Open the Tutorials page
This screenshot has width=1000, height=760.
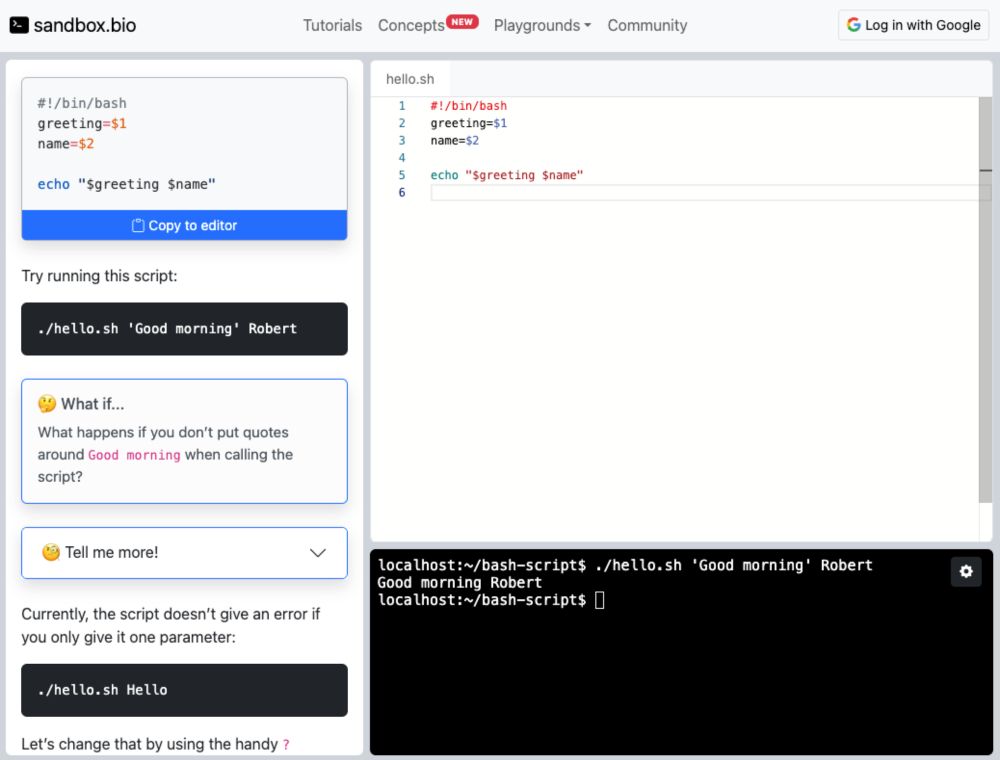[332, 26]
